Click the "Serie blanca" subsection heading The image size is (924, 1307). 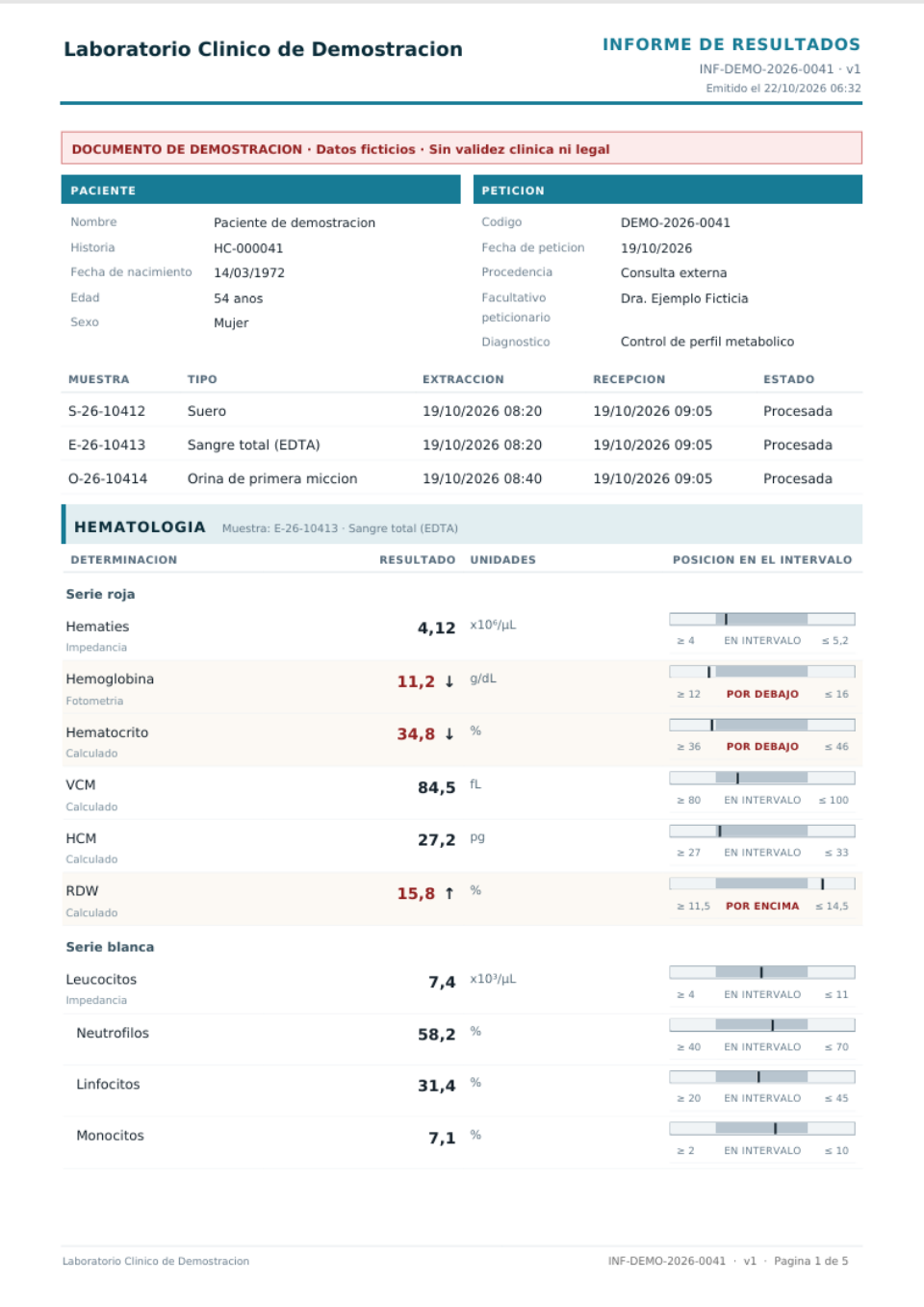[110, 947]
